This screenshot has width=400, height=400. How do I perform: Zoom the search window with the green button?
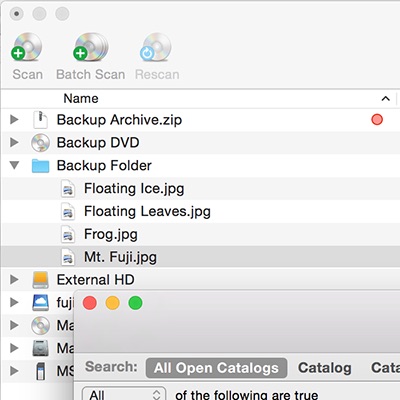tap(135, 303)
